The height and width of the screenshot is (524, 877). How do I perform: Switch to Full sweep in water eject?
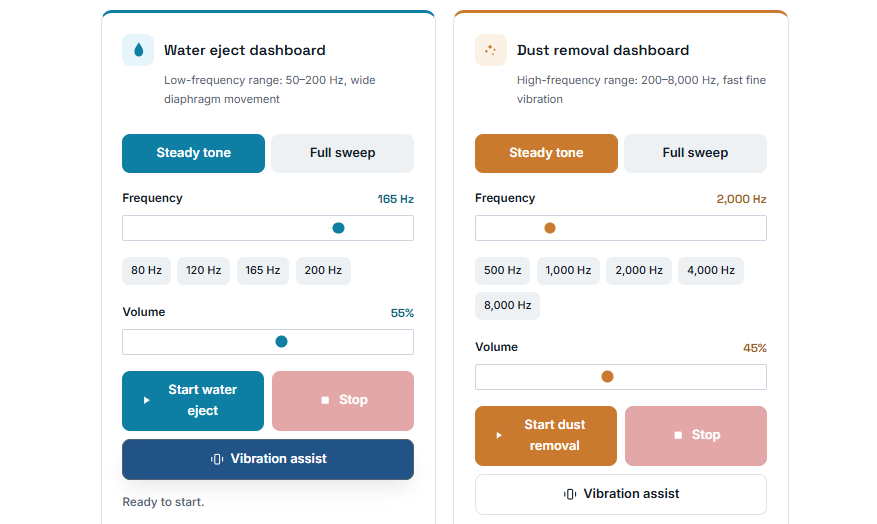click(342, 153)
